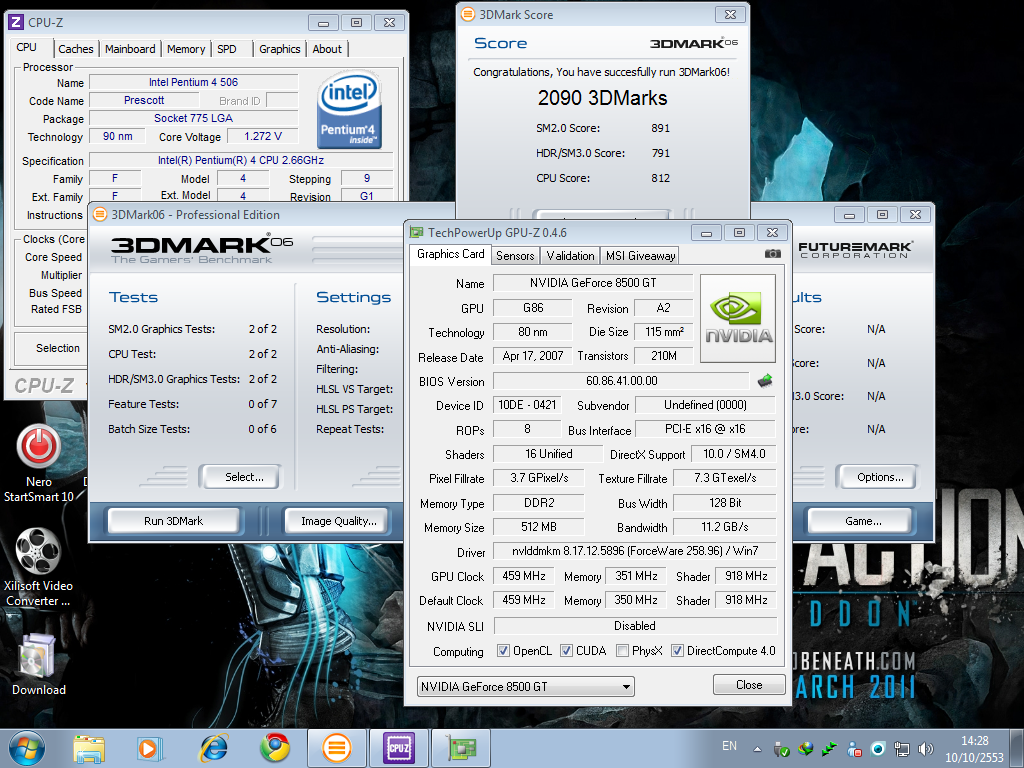Click the green arrows tray icon
The width and height of the screenshot is (1024, 768).
(829, 749)
